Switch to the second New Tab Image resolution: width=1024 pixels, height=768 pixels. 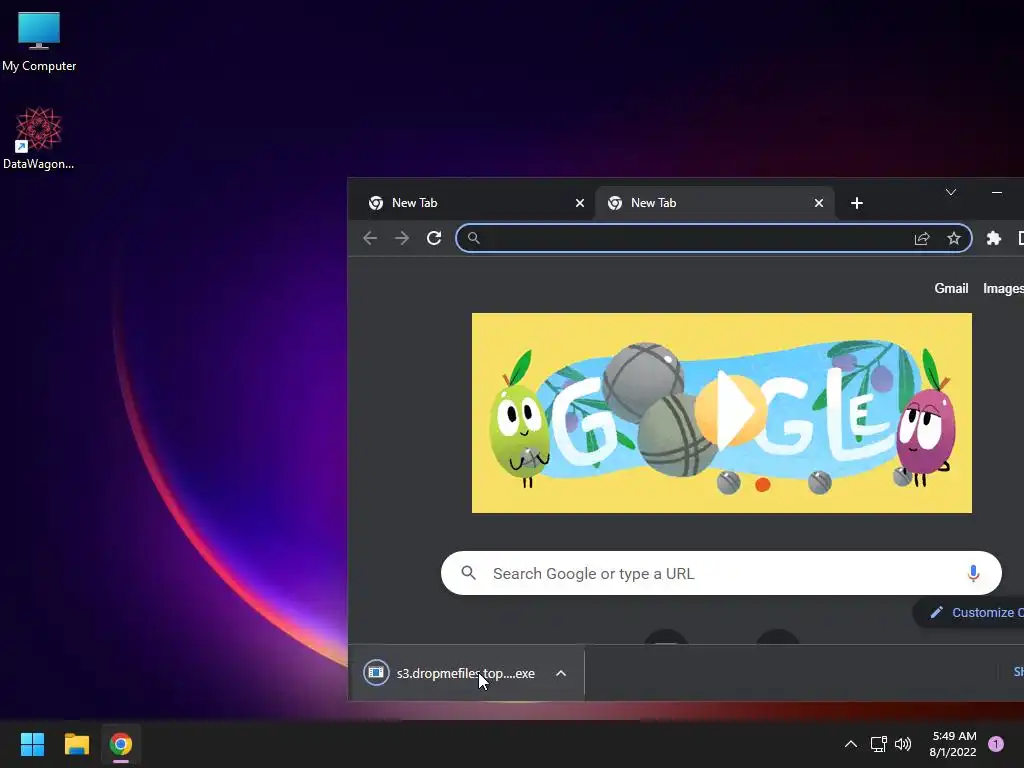tap(713, 203)
